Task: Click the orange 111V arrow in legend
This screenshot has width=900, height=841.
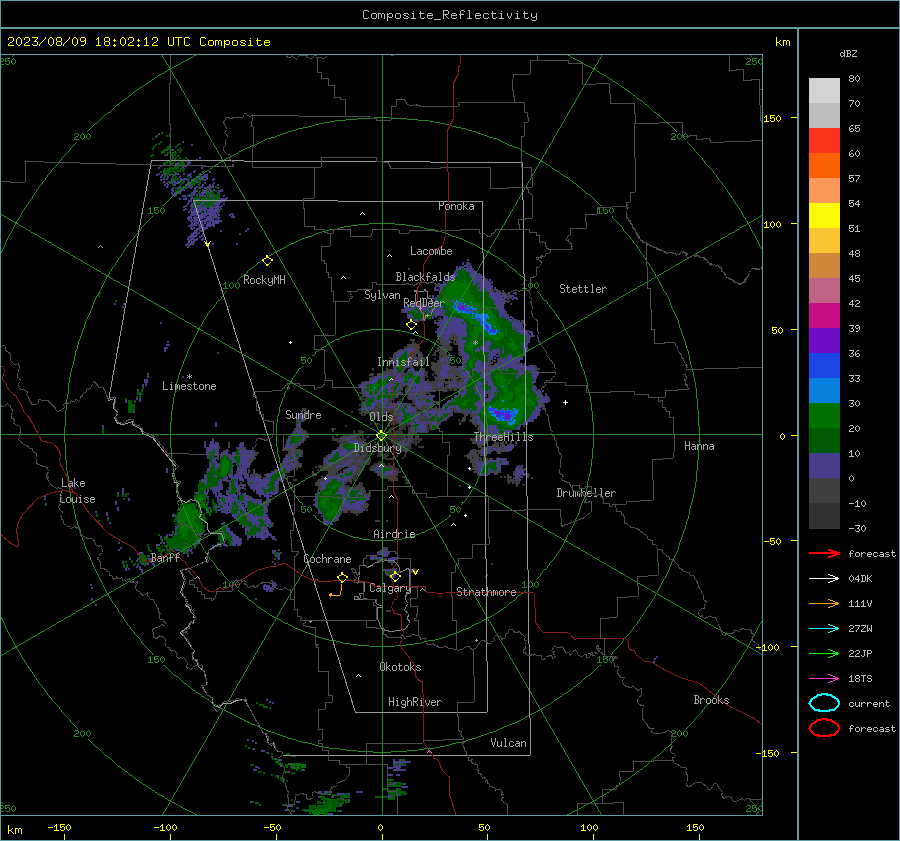Action: pyautogui.click(x=824, y=603)
